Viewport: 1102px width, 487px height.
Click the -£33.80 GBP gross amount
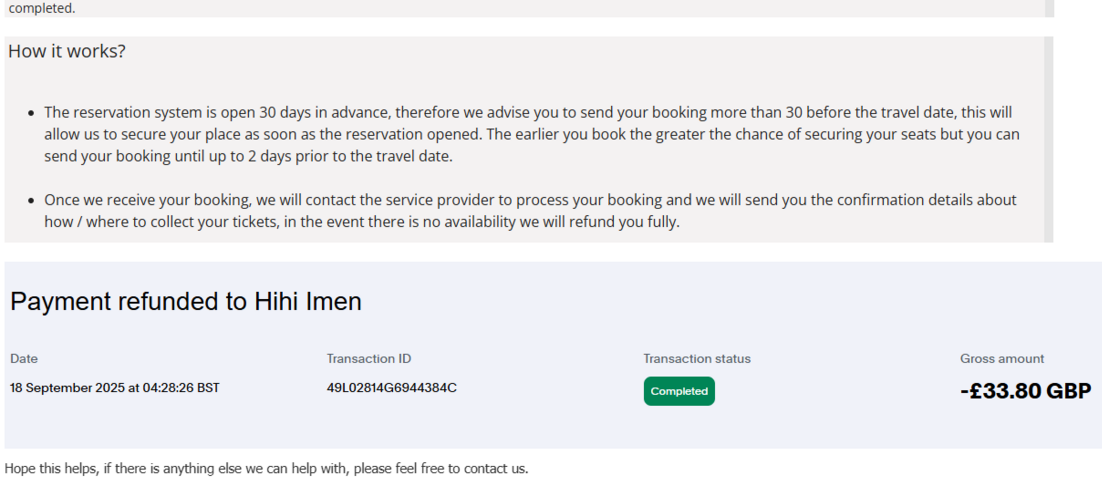click(1025, 391)
